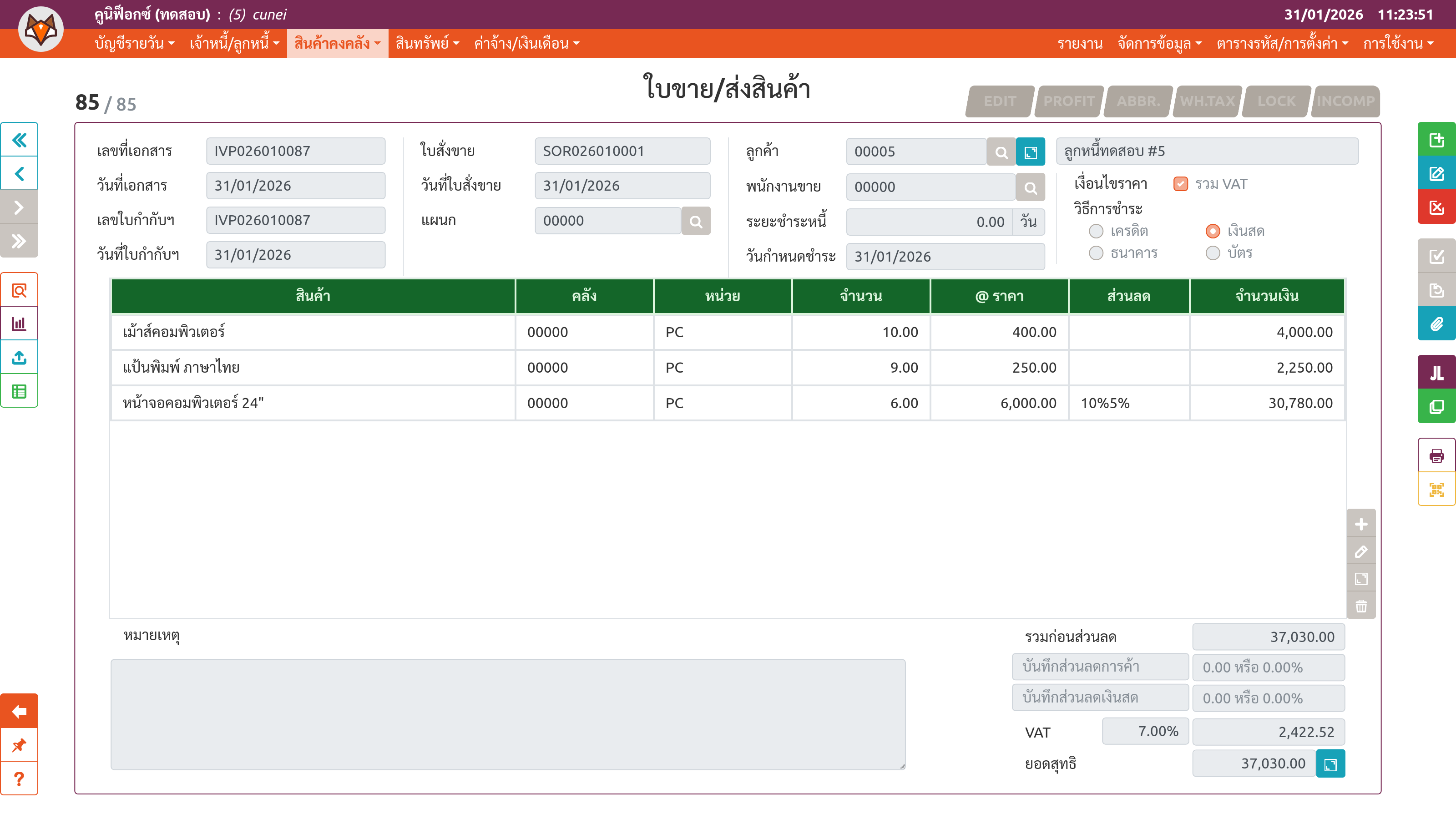Click the red delete document icon
The height and width of the screenshot is (819, 1456).
coord(1436,207)
